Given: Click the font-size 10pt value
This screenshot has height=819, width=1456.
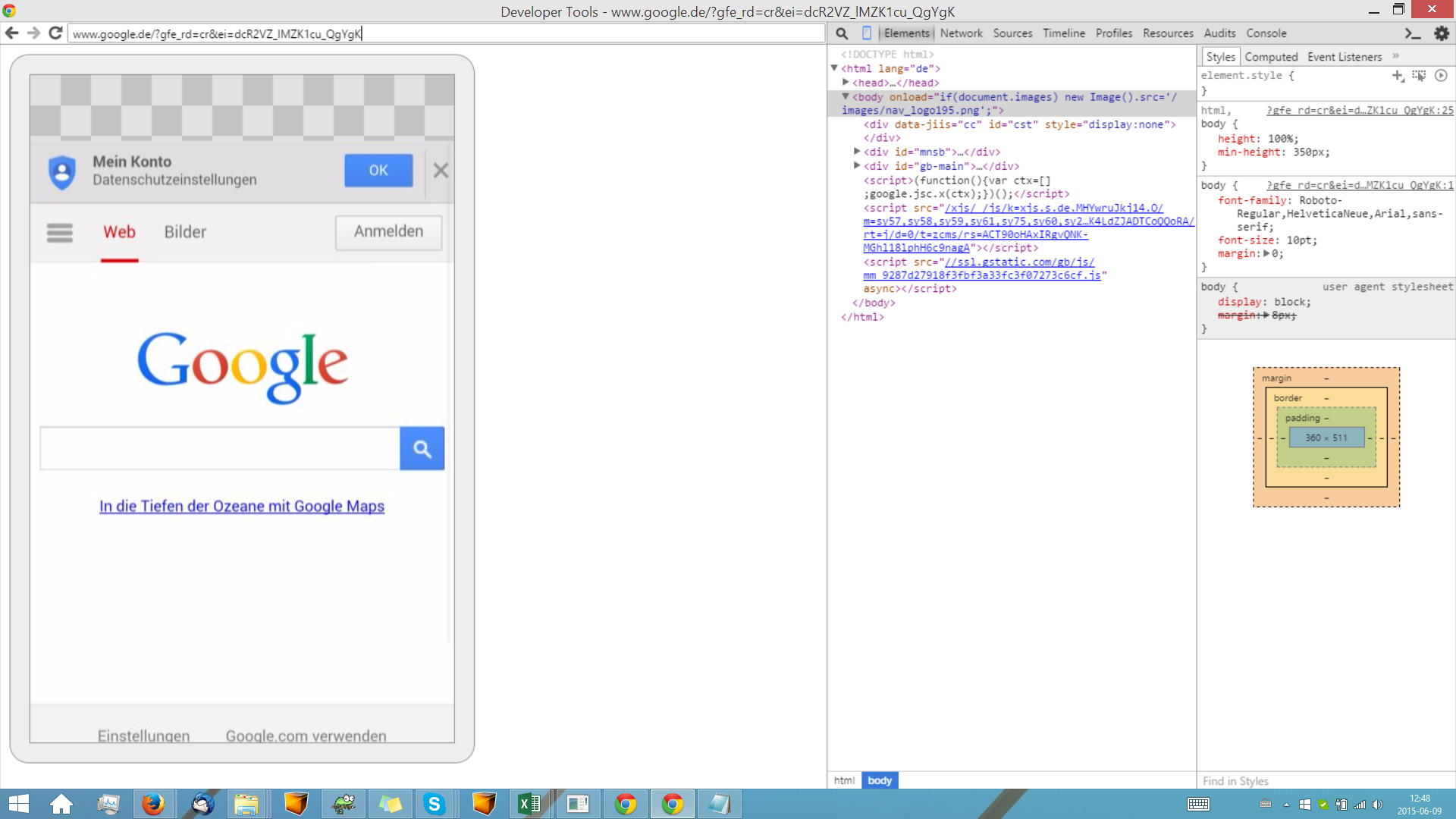Looking at the screenshot, I should (x=1299, y=240).
